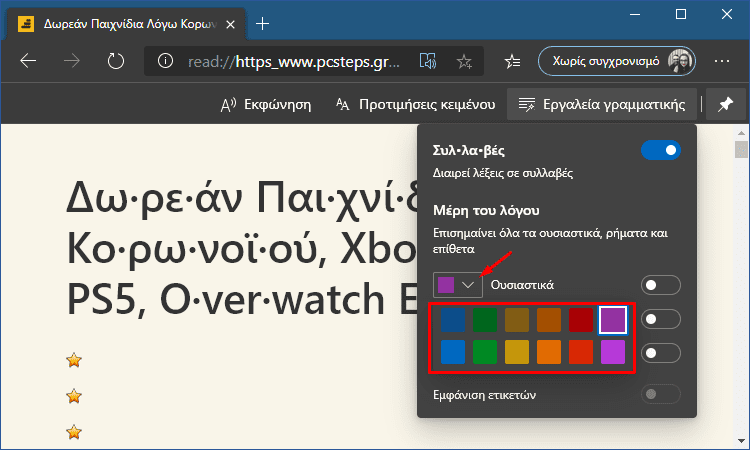This screenshot has height=450, width=750.
Task: Pick the bright green color swatch
Action: point(485,352)
